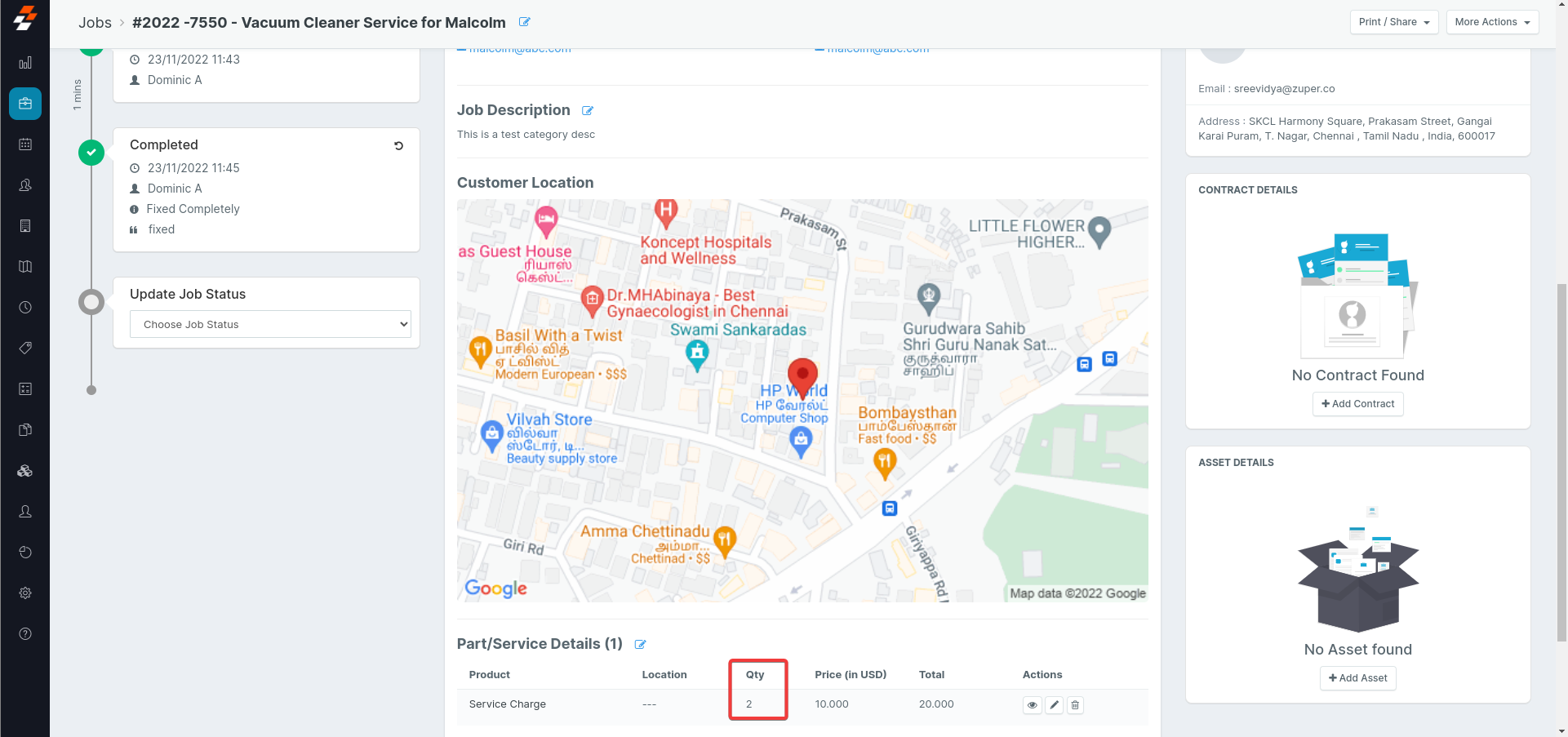1568x737 pixels.
Task: Open the clock timesheets sidebar icon
Action: (x=25, y=308)
